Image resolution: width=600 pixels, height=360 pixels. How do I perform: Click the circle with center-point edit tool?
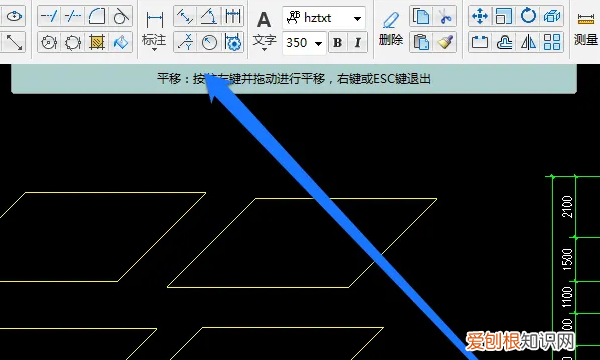click(49, 42)
